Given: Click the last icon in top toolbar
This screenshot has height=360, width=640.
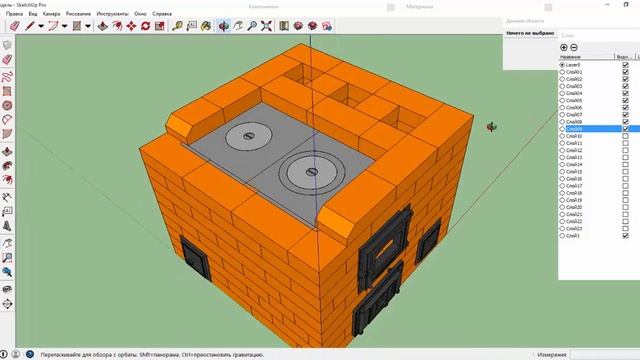Looking at the screenshot, I should pos(327,26).
